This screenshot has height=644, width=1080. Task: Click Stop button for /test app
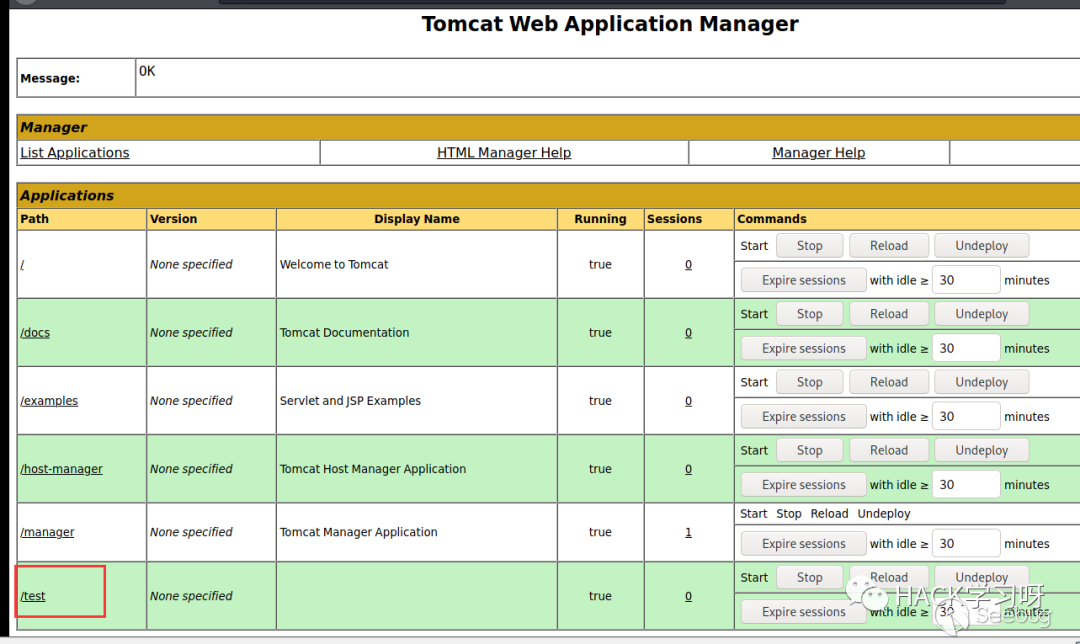click(x=809, y=578)
